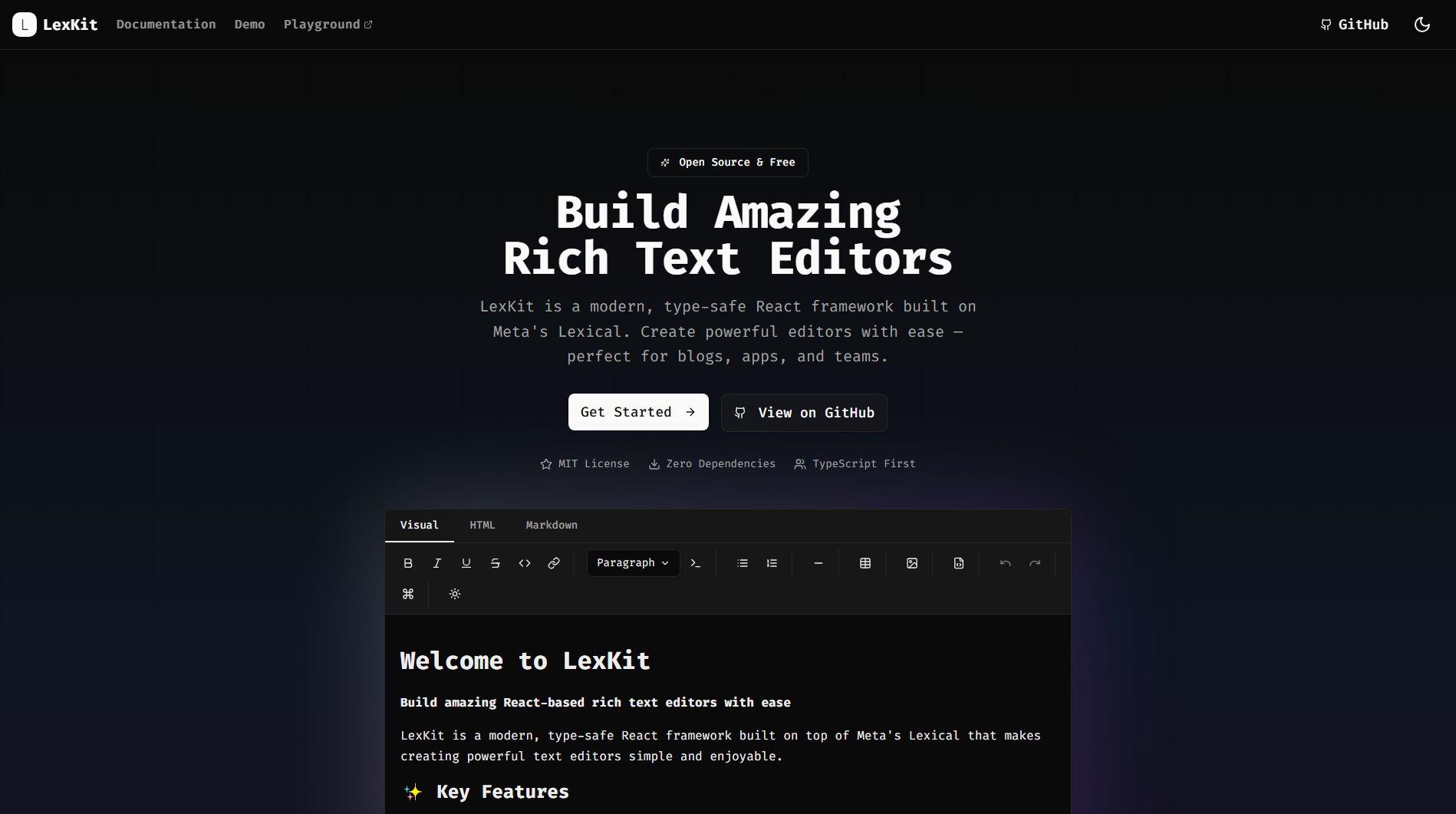Create a bulleted list
This screenshot has width=1456, height=814.
pyautogui.click(x=743, y=563)
